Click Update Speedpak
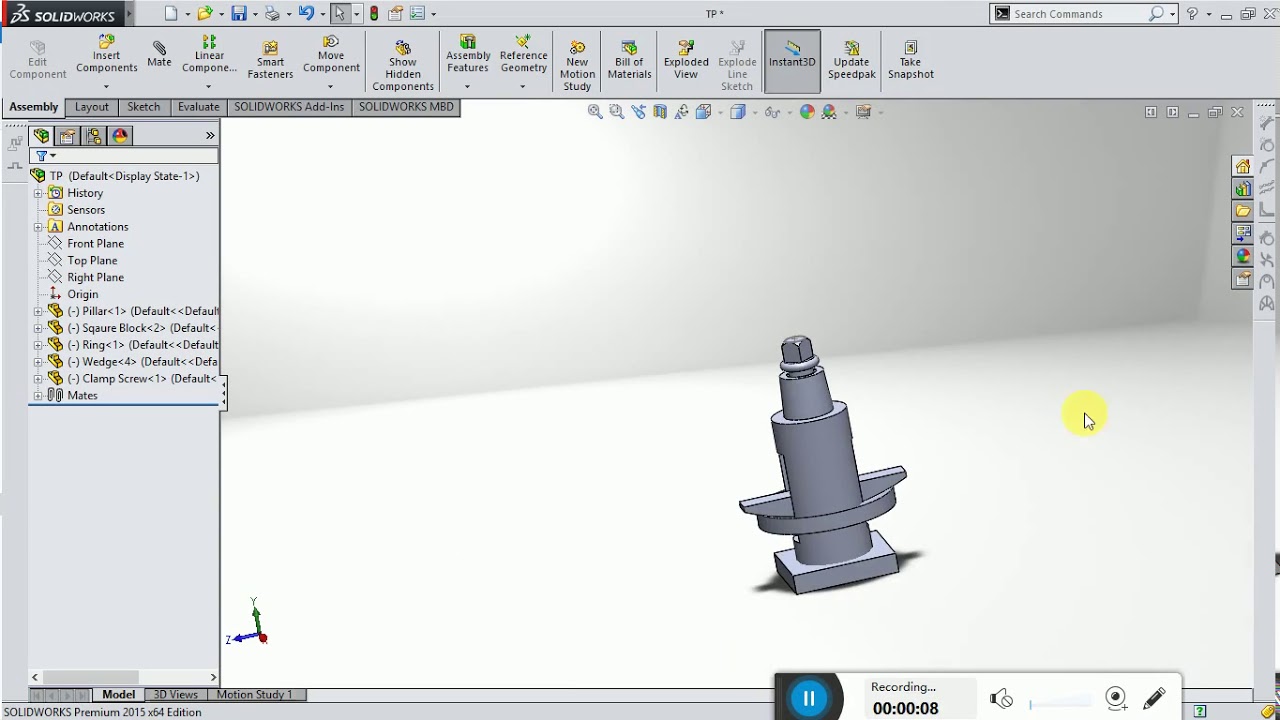This screenshot has width=1280, height=720. pos(851,60)
